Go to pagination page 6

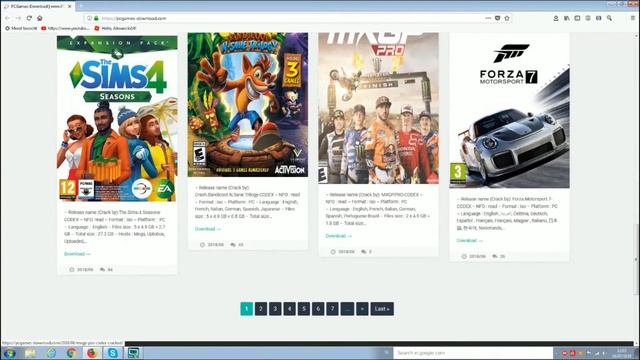(x=318, y=309)
